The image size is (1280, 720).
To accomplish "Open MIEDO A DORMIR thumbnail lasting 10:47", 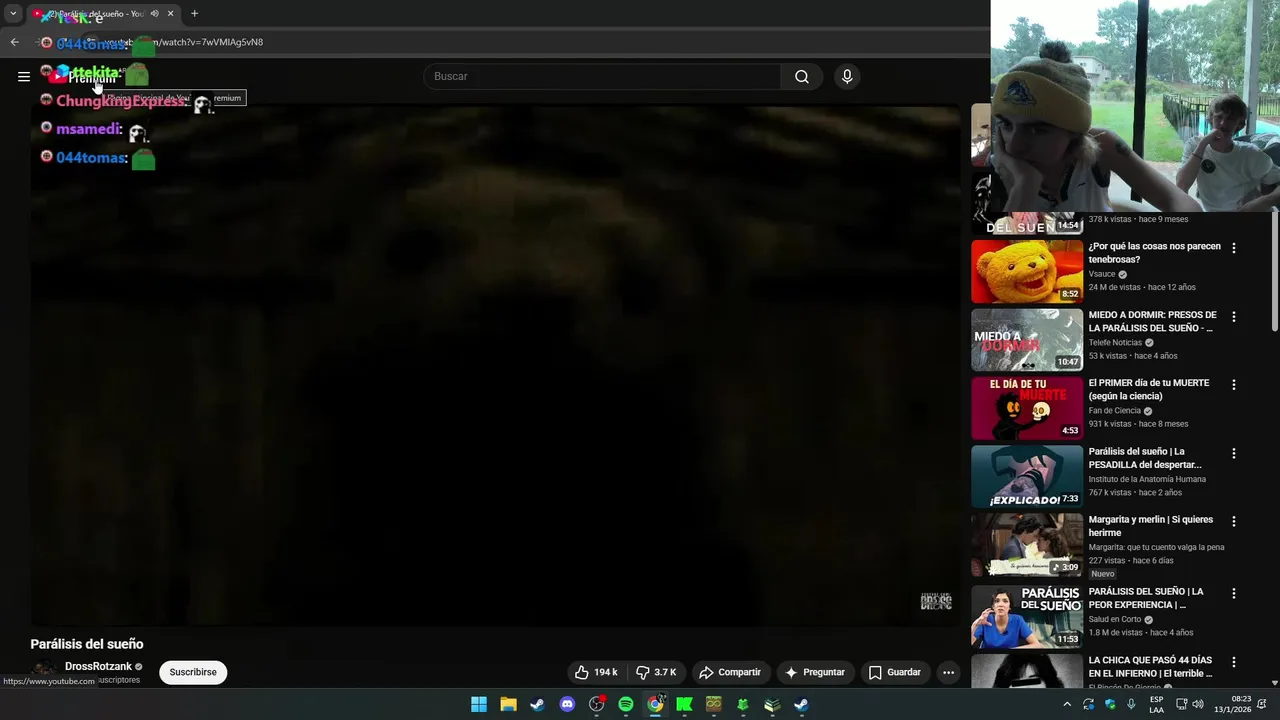I will point(1027,340).
